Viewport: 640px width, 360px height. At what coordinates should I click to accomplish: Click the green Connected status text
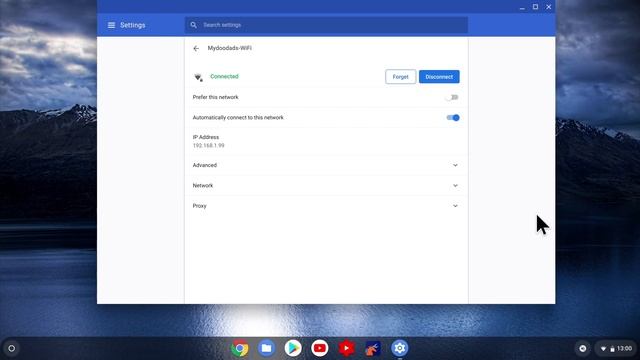pos(224,76)
